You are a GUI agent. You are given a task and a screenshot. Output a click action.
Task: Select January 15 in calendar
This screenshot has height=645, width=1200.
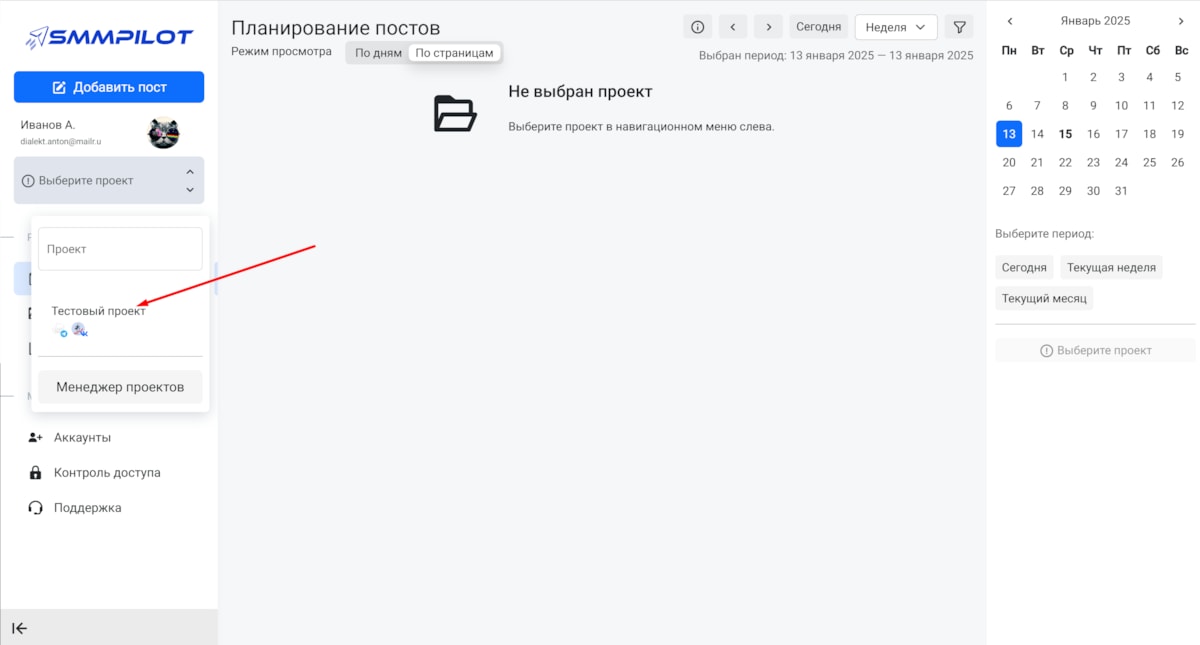(x=1065, y=134)
